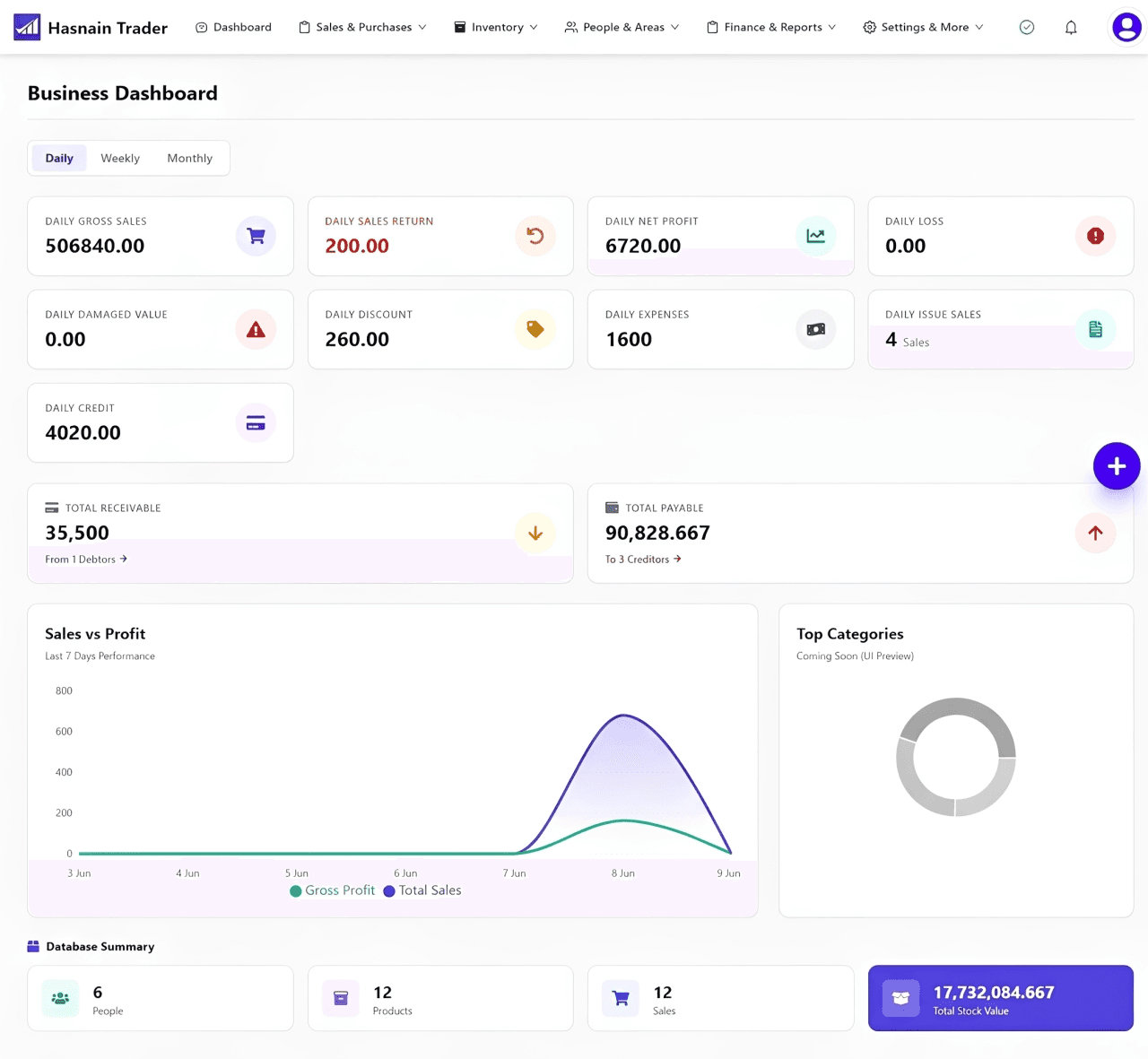Click the Daily Loss alert icon

click(x=1095, y=236)
